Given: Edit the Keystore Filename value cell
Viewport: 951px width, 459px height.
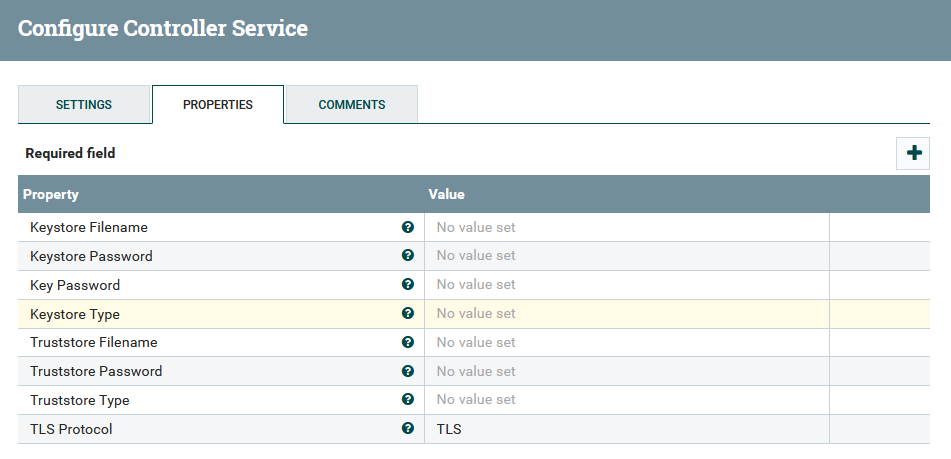Looking at the screenshot, I should [627, 227].
